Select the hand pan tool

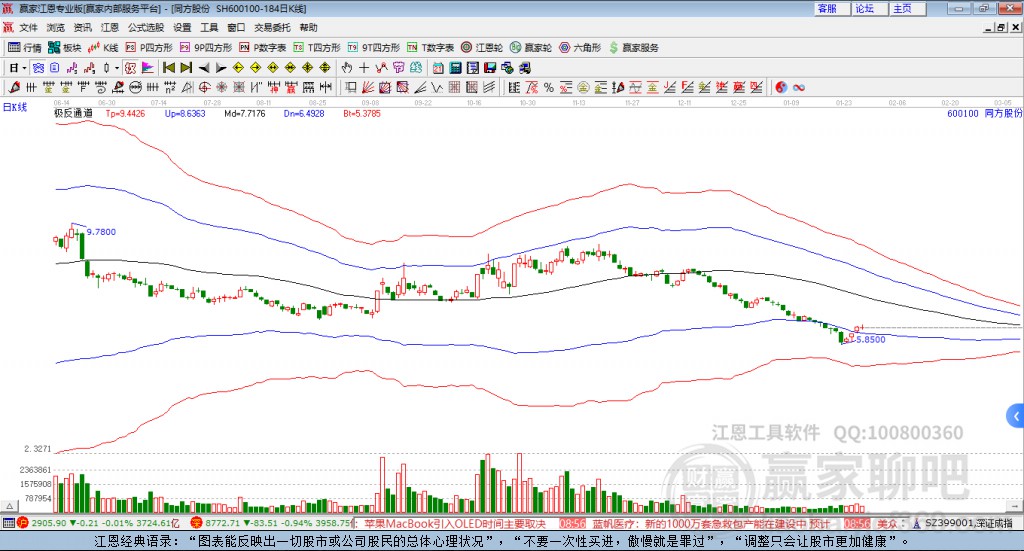(x=347, y=68)
